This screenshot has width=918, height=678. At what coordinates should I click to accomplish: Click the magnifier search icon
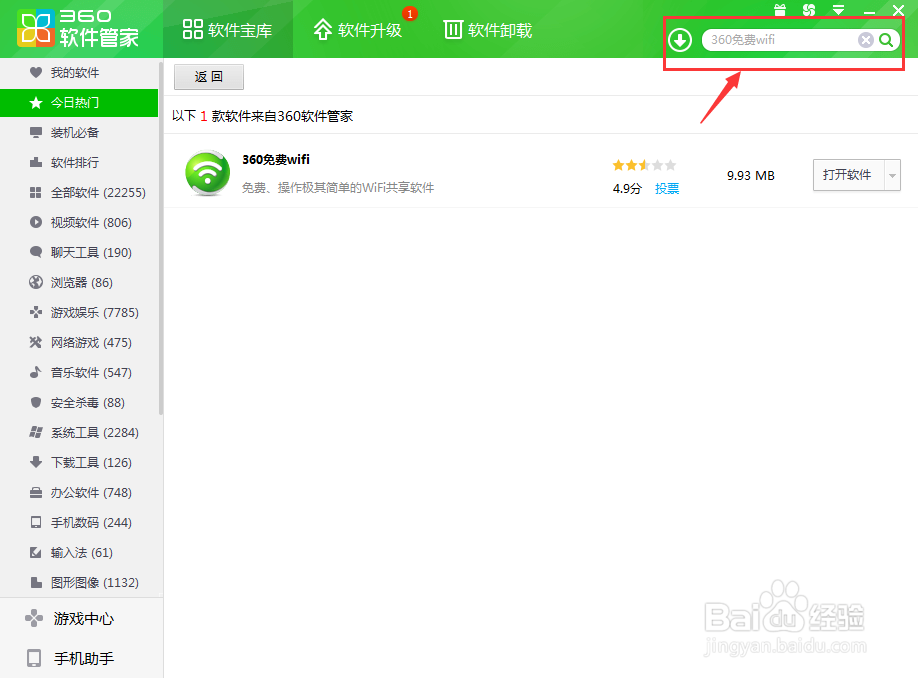click(x=886, y=40)
